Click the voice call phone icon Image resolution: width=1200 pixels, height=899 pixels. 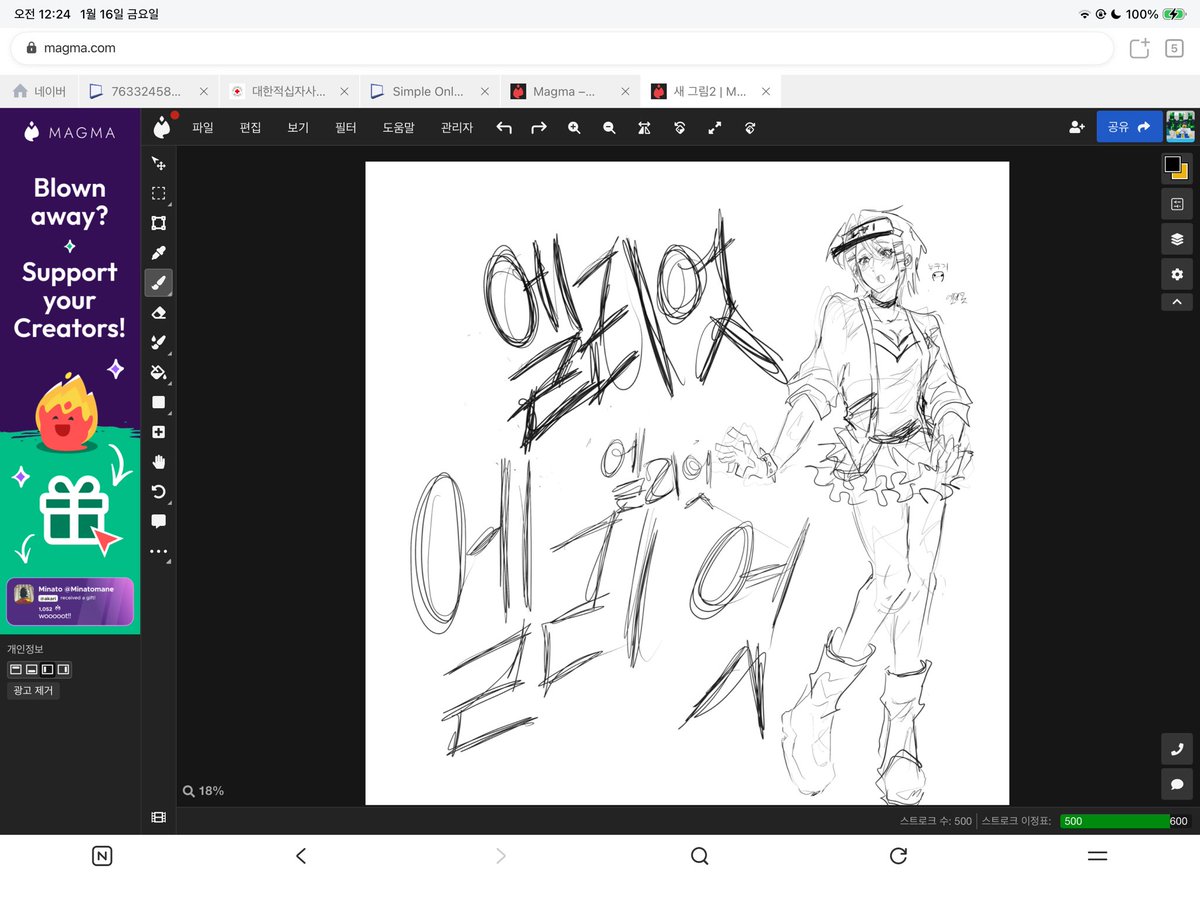(x=1177, y=749)
